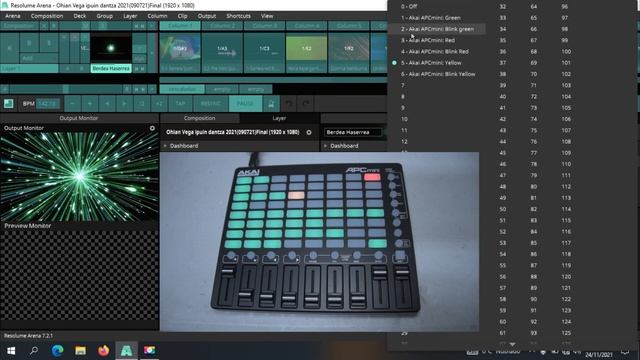Trigger Column 1 header
This screenshot has width=640, height=360.
[x=180, y=26]
